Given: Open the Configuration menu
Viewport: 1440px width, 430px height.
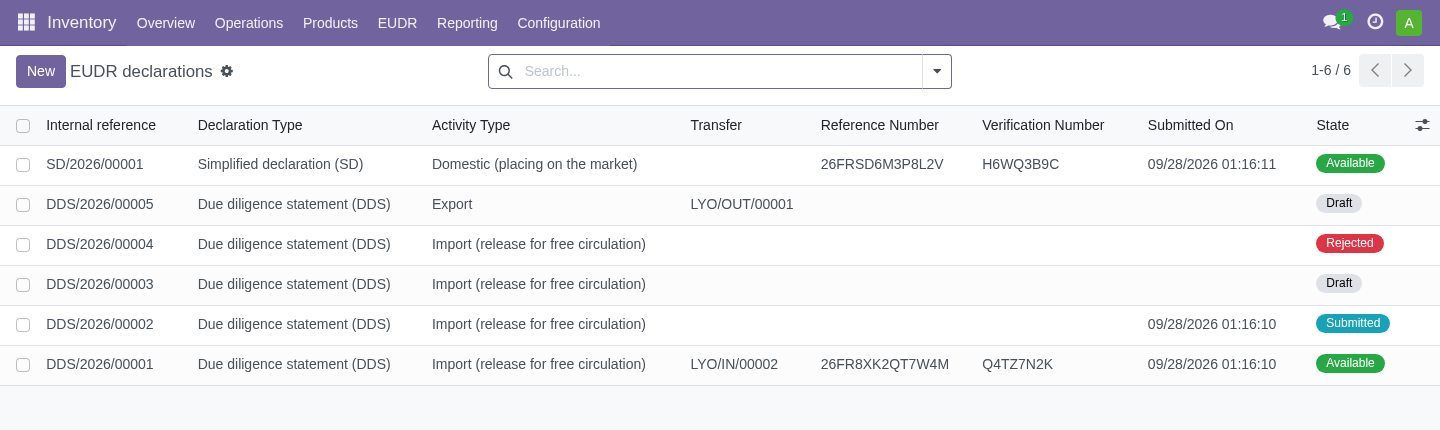Looking at the screenshot, I should coord(559,23).
